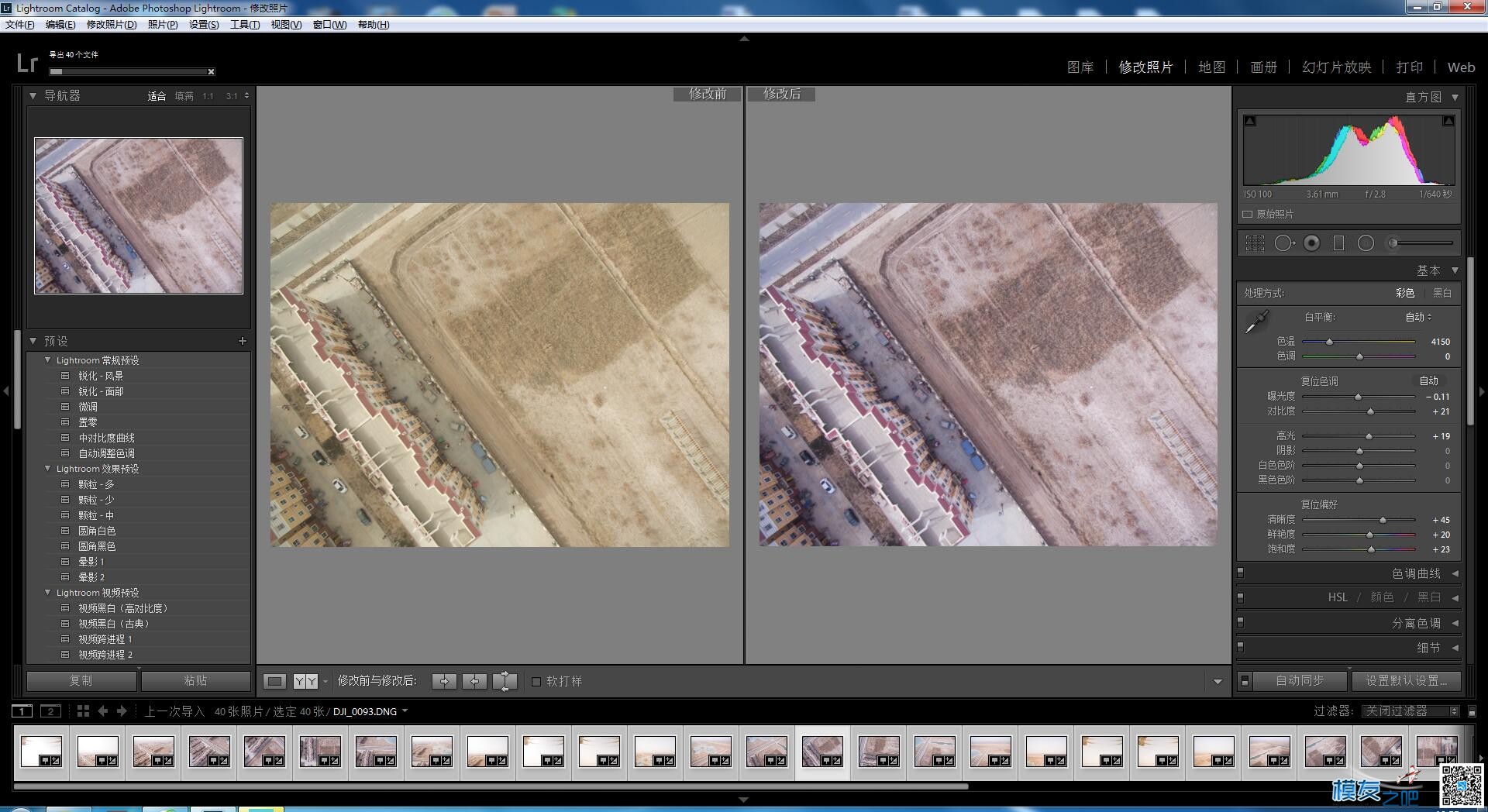Screen dimensions: 1488x812
Task: Toggle the Tone Curve panel switch
Action: pos(1241,573)
